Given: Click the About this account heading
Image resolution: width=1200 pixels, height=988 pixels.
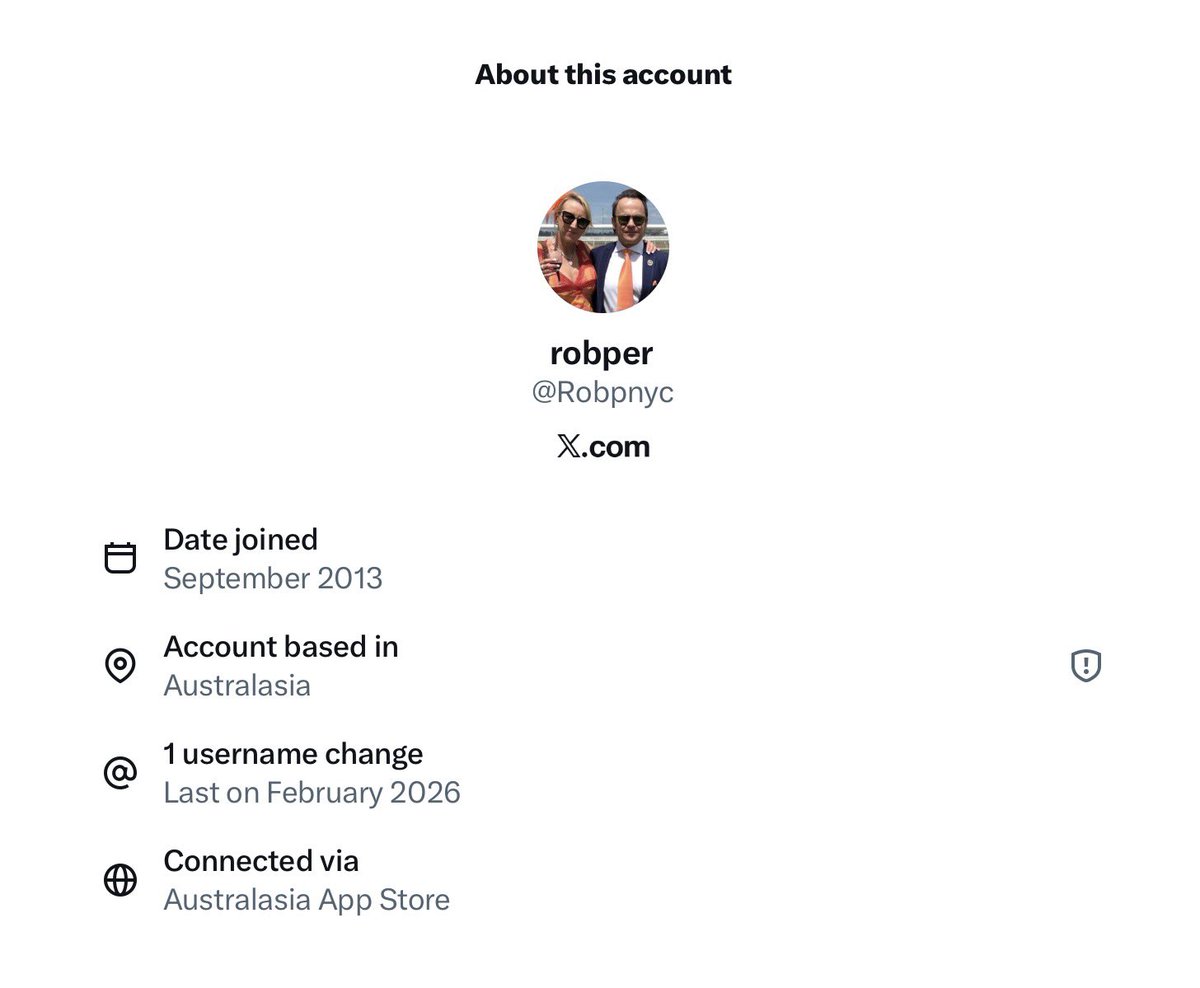Looking at the screenshot, I should tap(603, 74).
